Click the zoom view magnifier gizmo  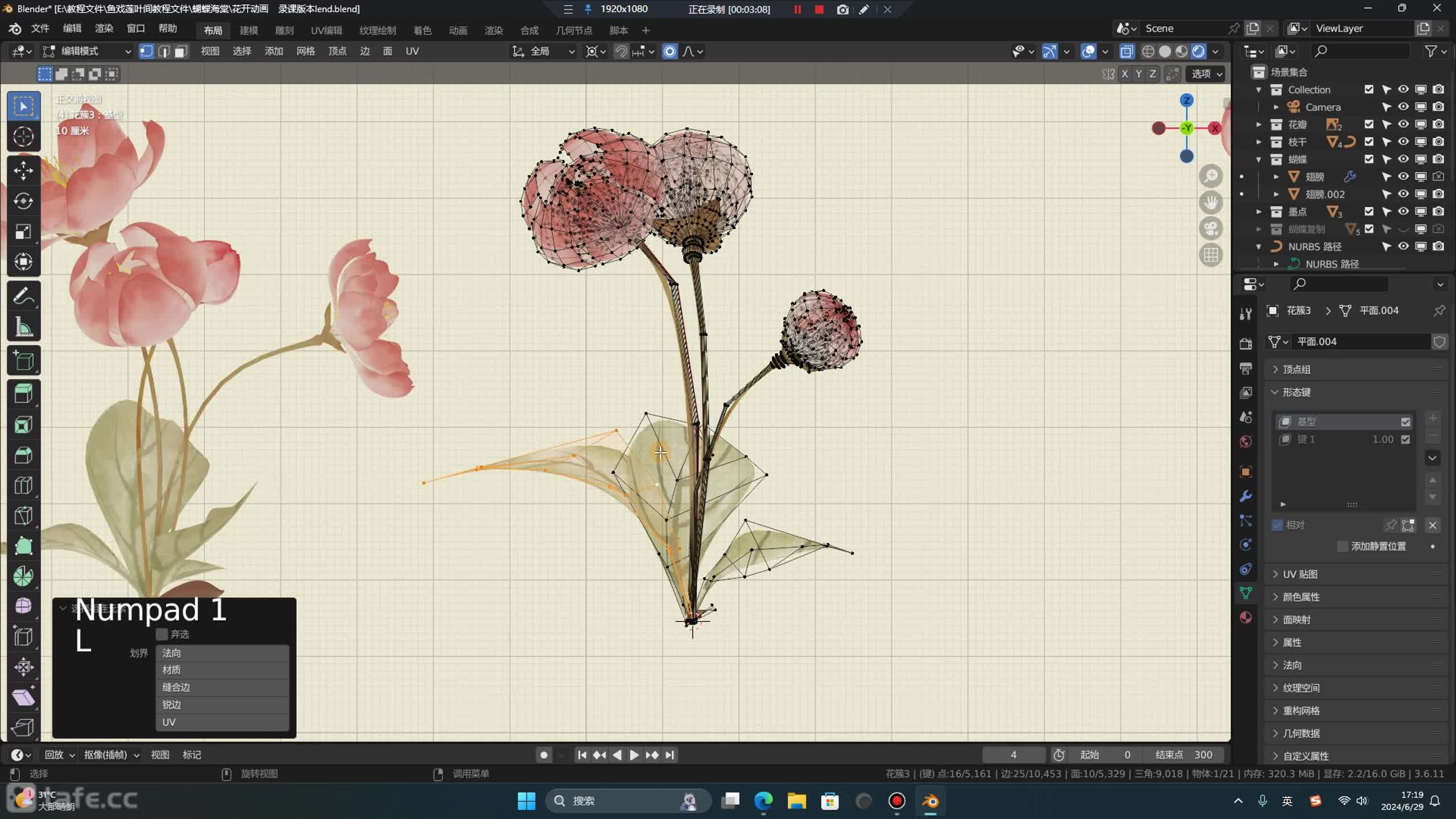click(1211, 176)
